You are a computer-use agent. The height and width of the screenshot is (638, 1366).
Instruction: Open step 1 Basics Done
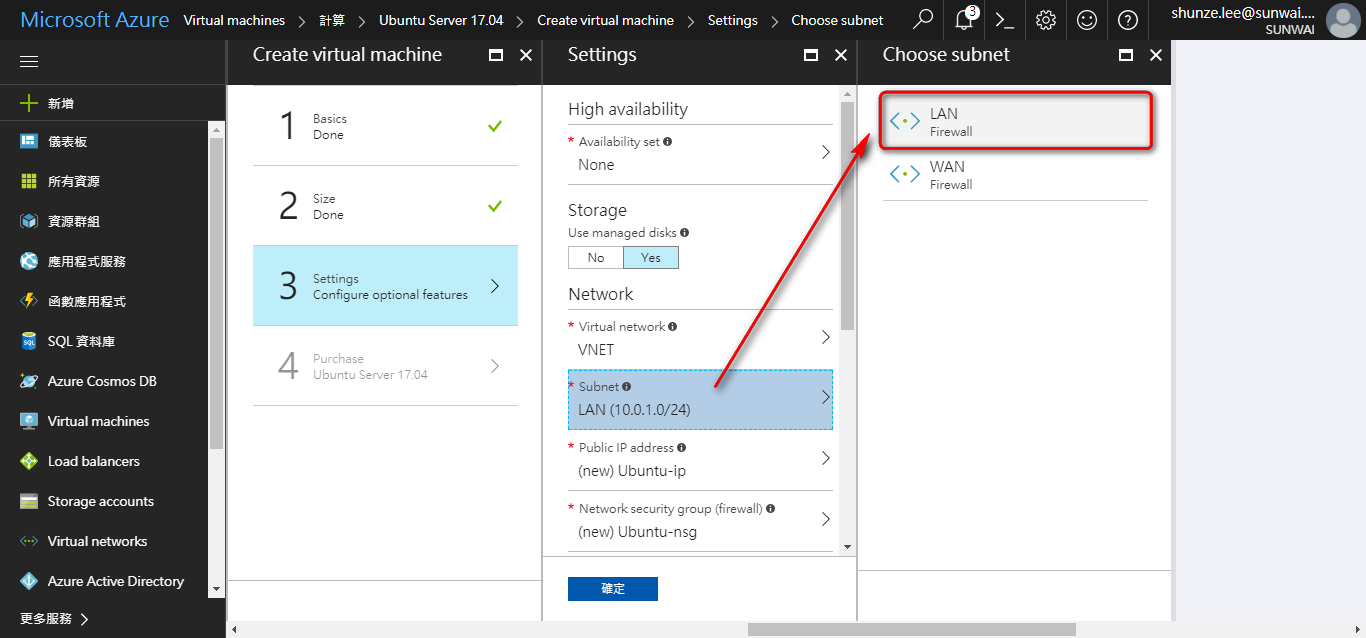385,126
